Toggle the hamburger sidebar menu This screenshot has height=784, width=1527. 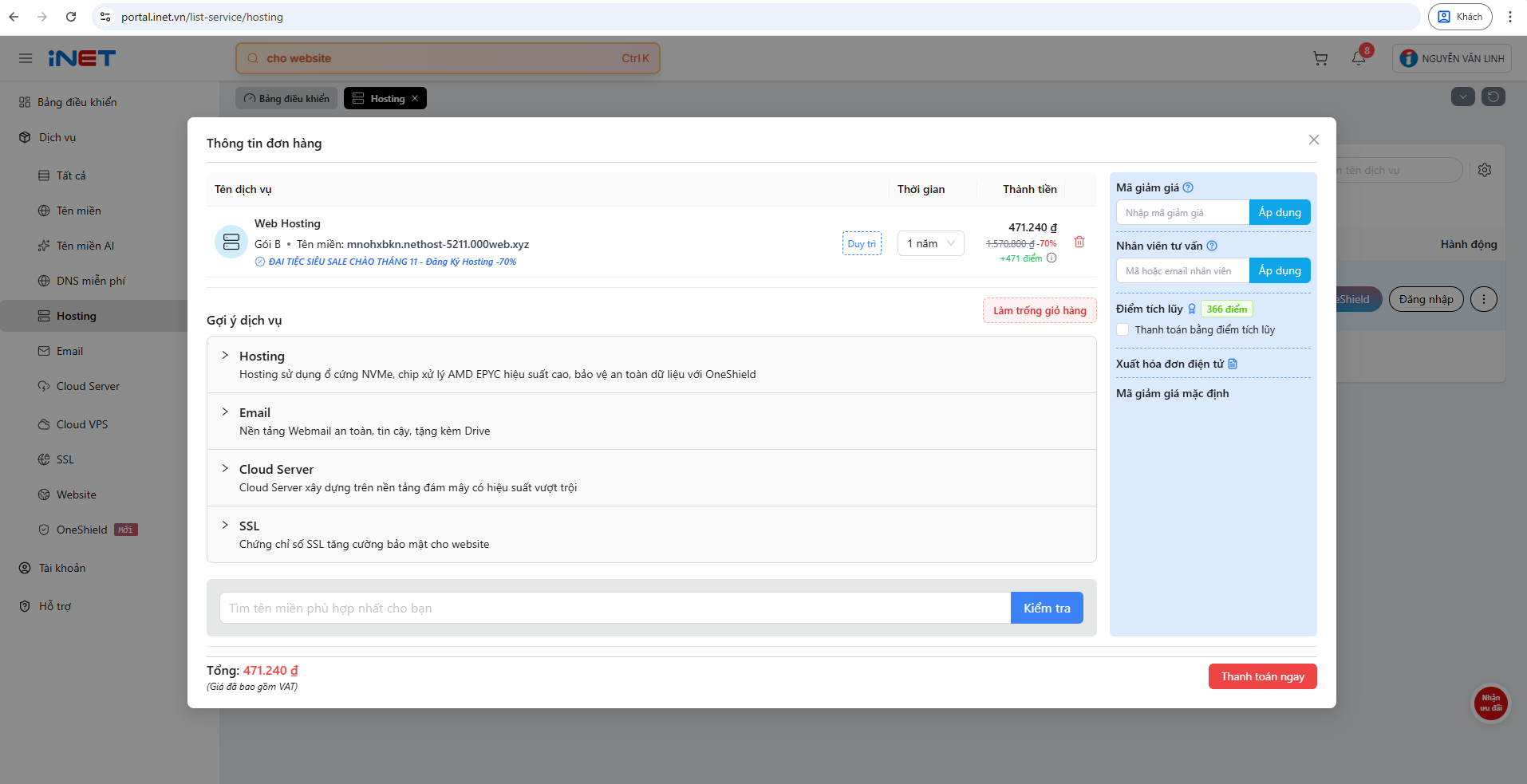click(26, 58)
